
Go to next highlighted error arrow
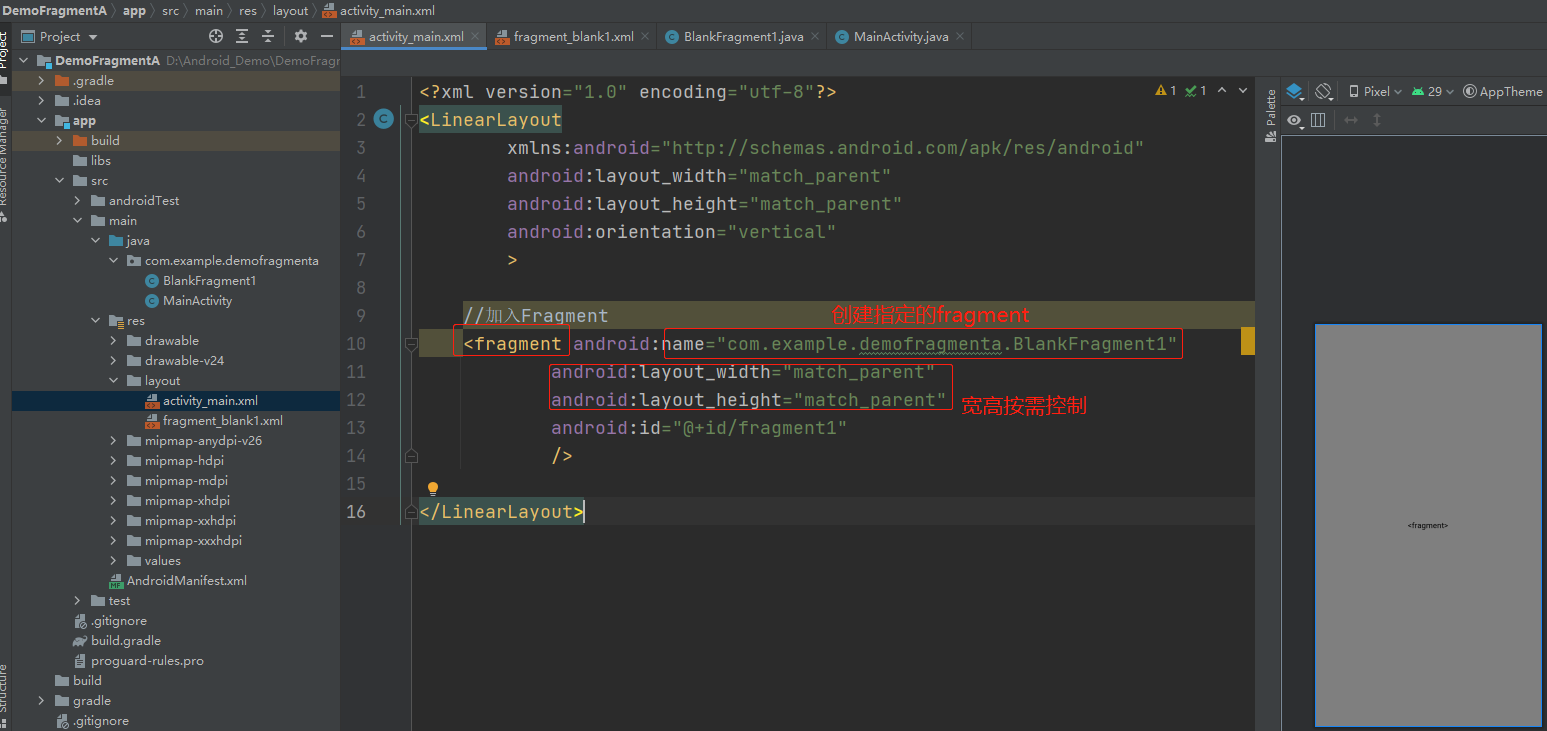coord(1243,91)
